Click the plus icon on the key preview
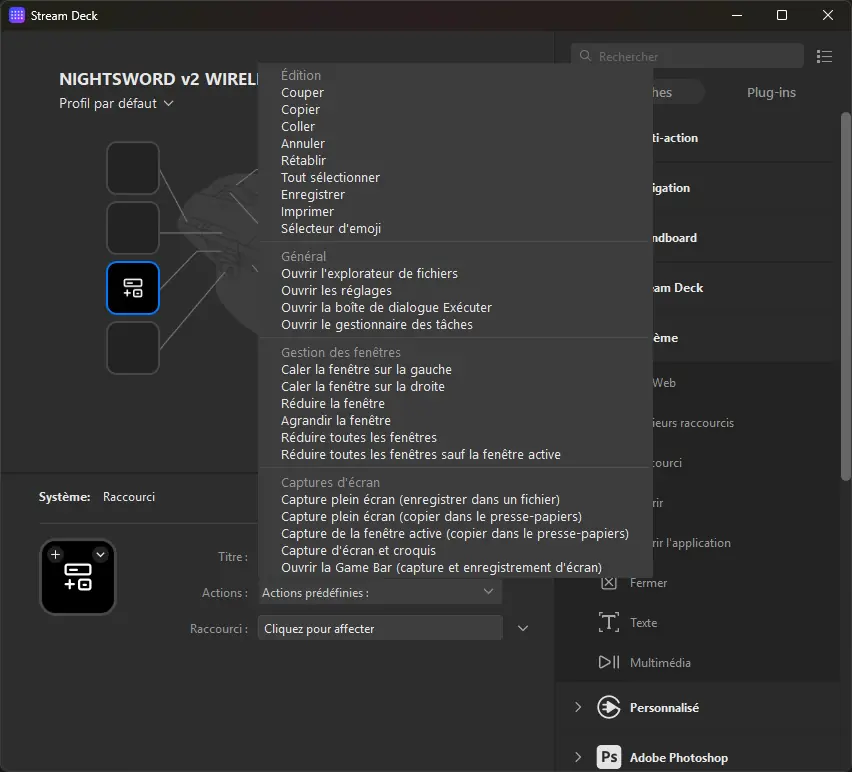 (55, 554)
